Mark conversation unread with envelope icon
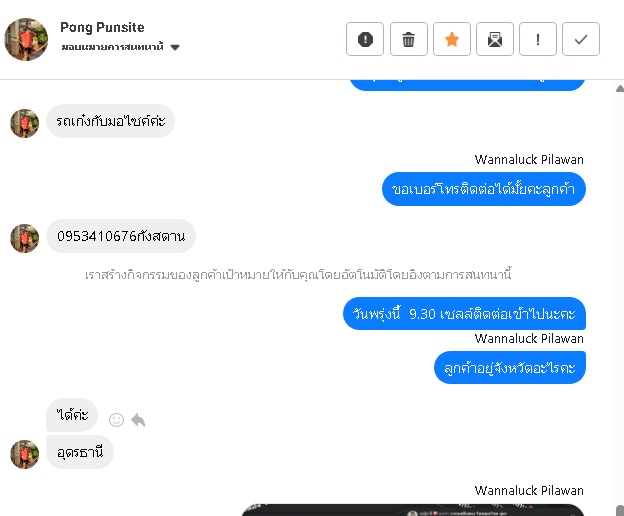 click(x=495, y=39)
